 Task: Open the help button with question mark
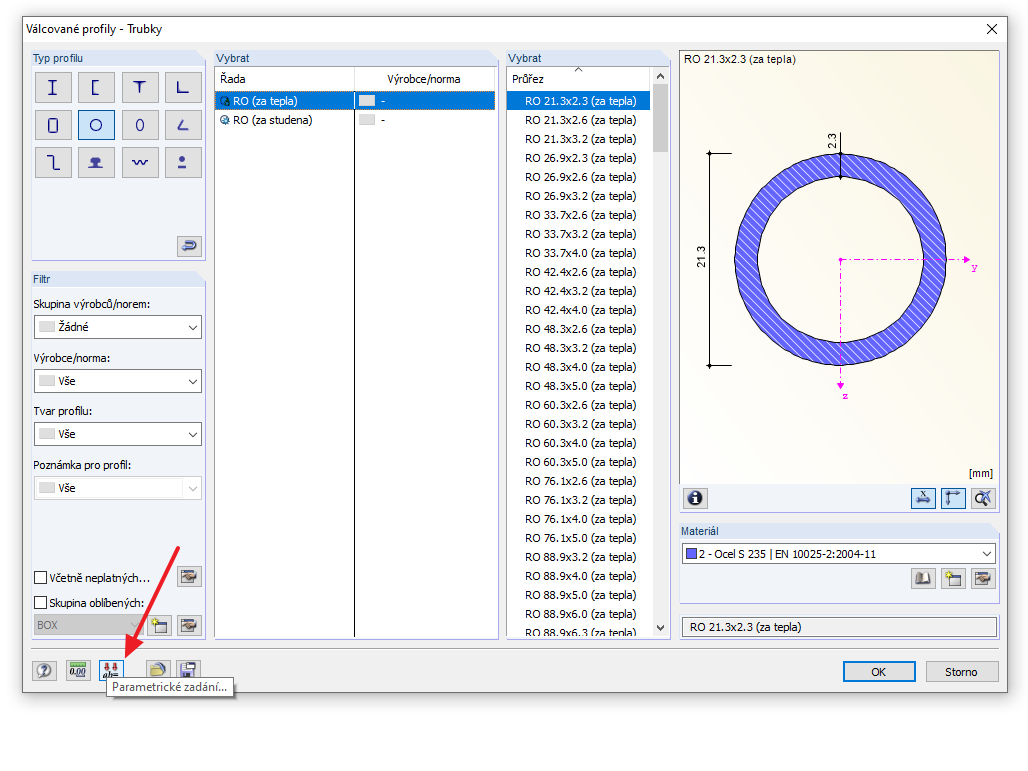click(x=44, y=671)
